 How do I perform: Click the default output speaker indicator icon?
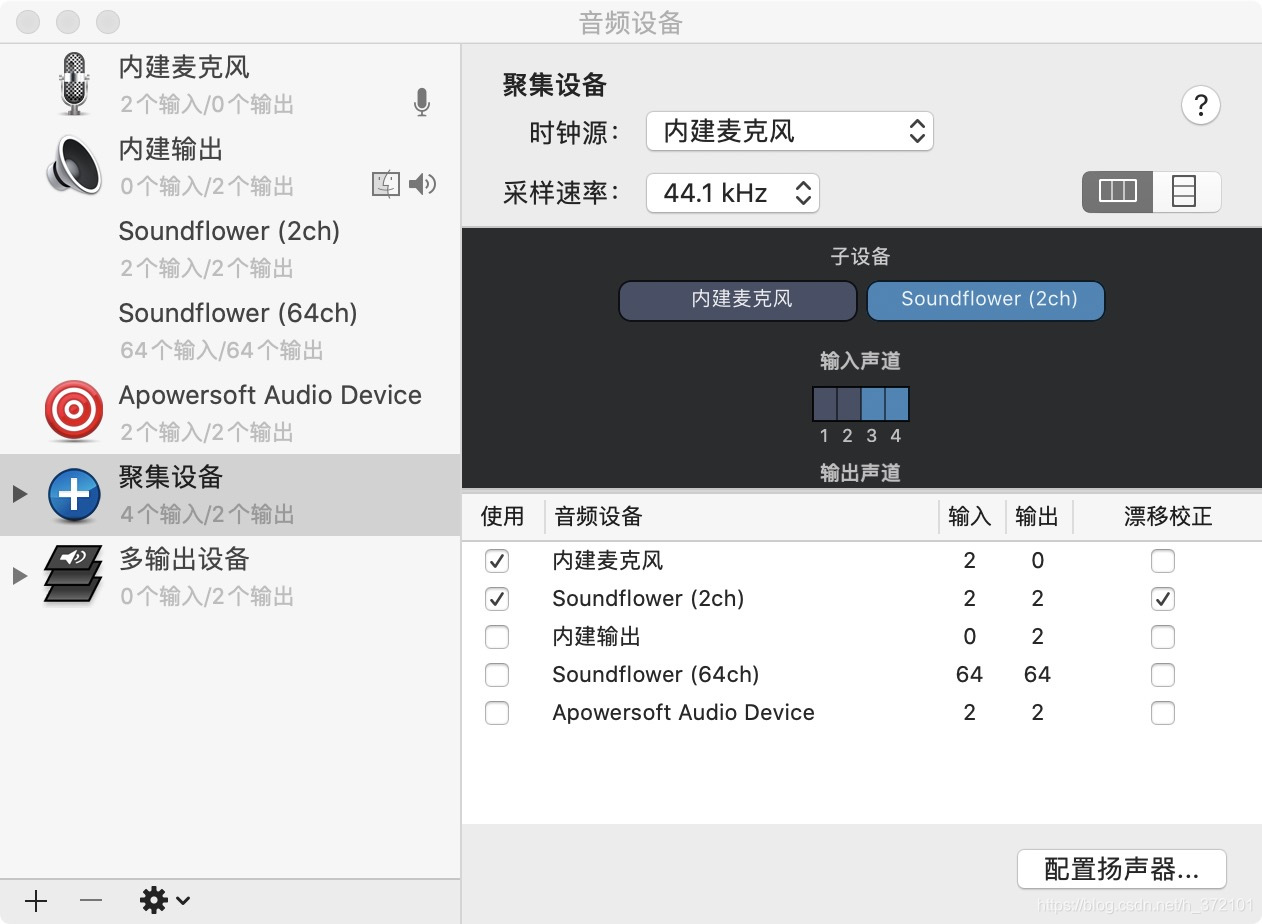coord(423,184)
